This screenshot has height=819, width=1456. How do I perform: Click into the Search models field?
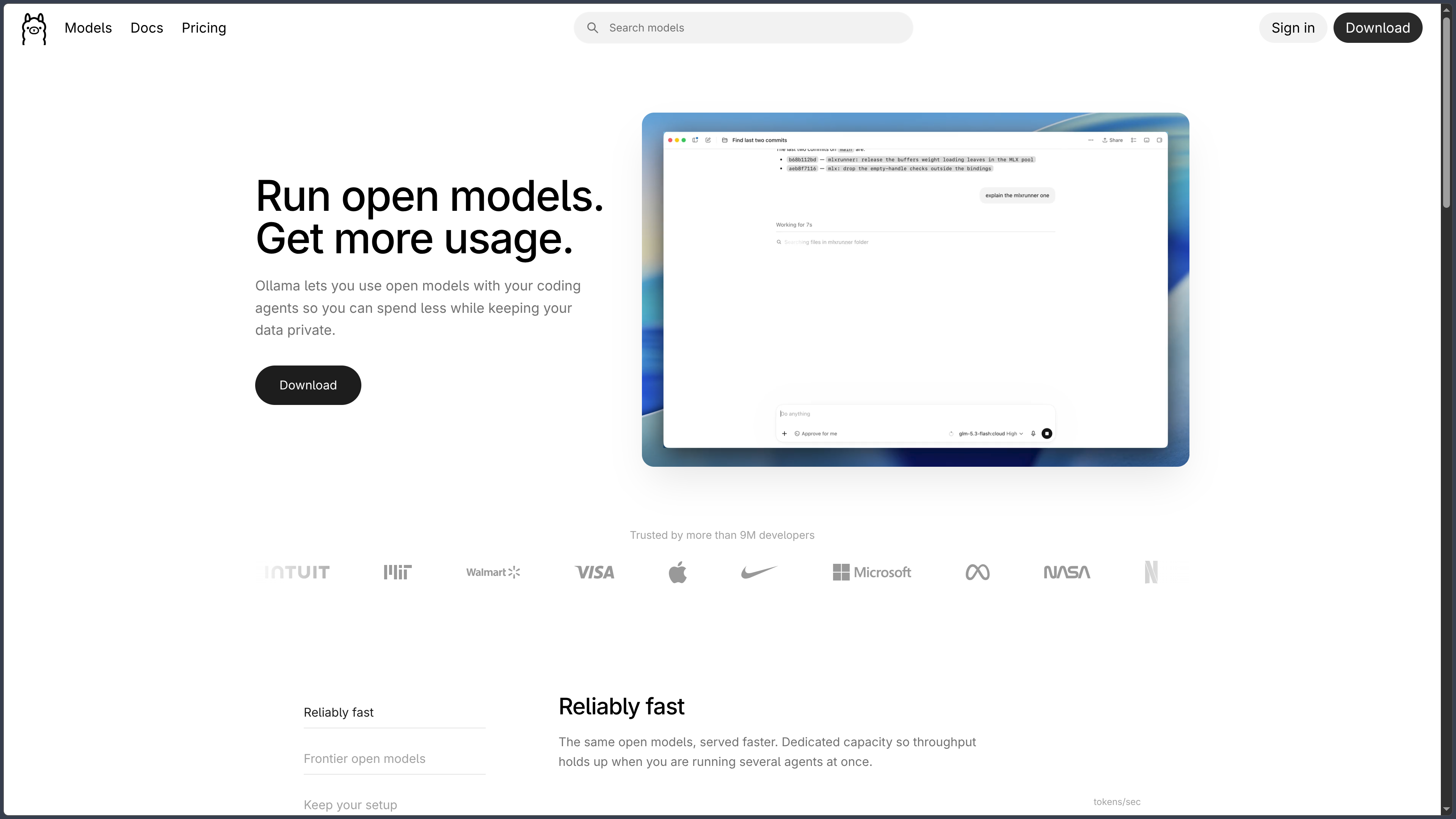tap(743, 28)
